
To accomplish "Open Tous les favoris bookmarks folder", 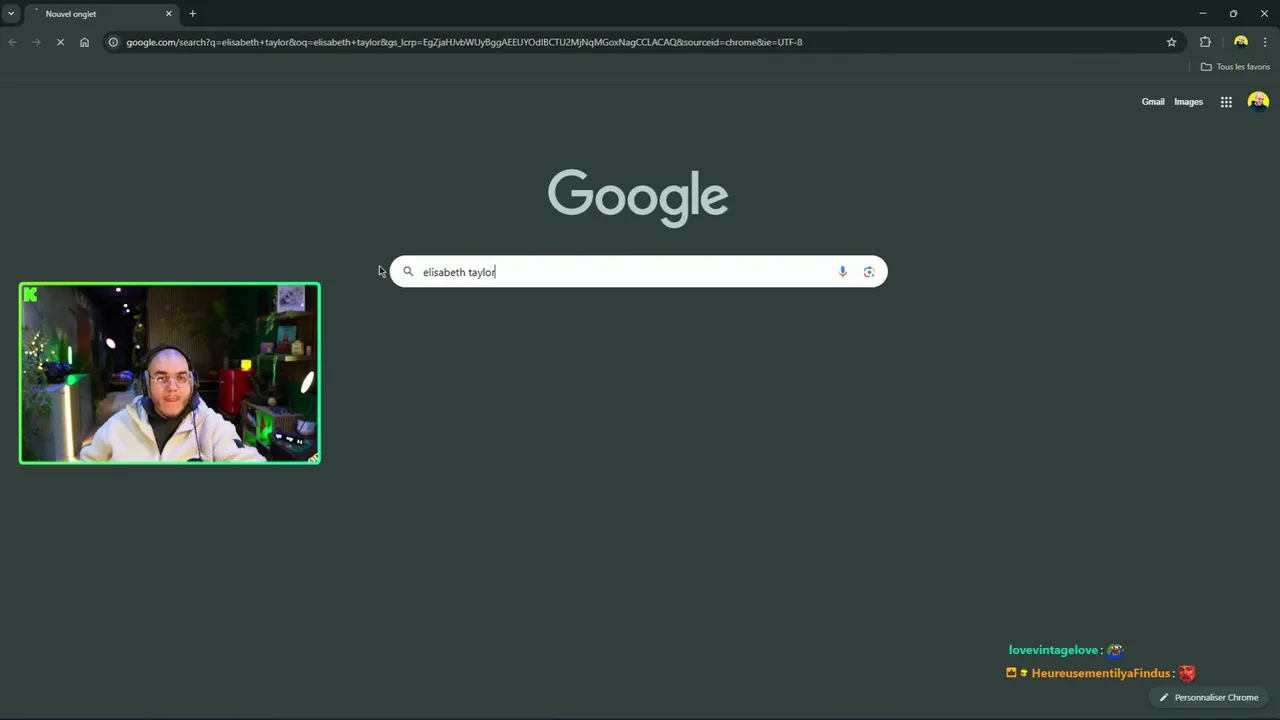I will (x=1235, y=67).
